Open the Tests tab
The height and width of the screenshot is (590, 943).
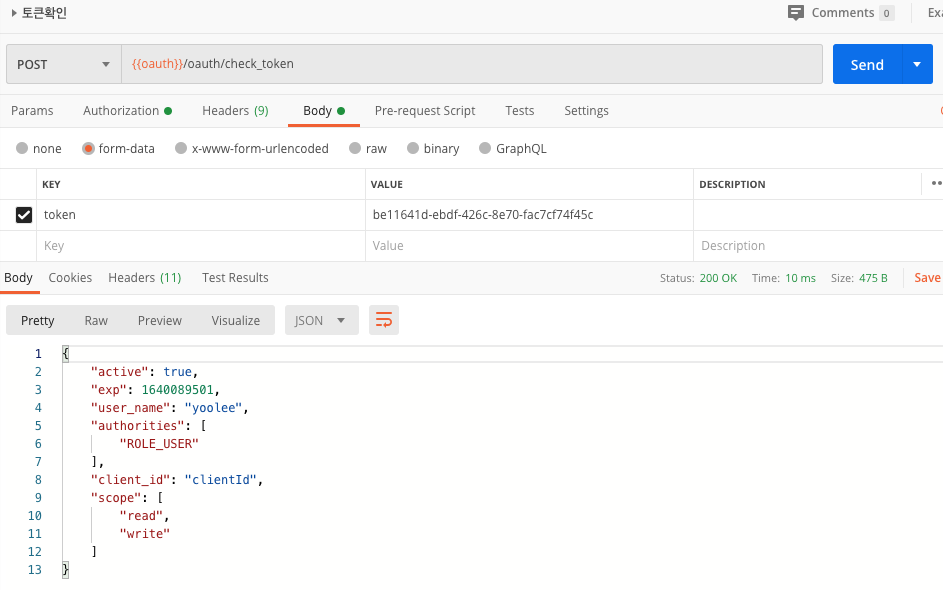point(520,111)
